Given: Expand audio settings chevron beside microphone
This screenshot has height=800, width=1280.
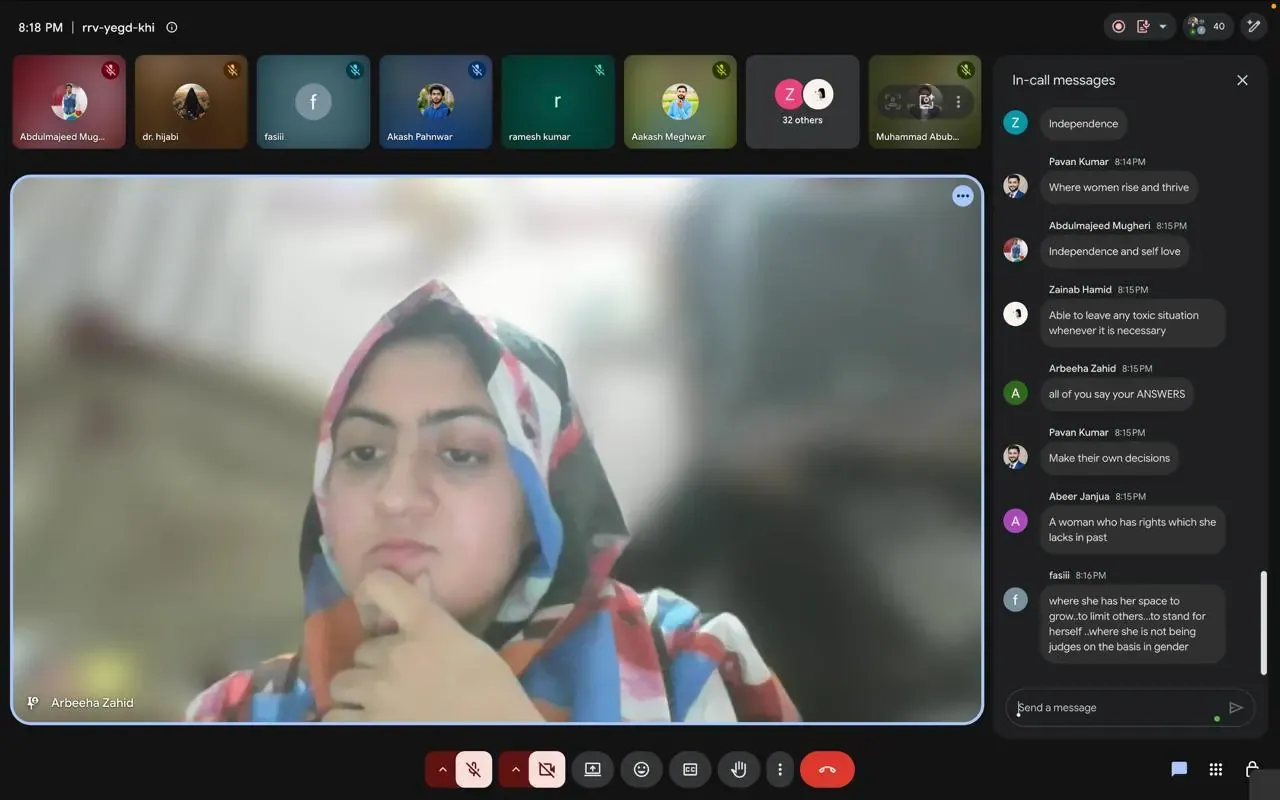Looking at the screenshot, I should tap(442, 769).
